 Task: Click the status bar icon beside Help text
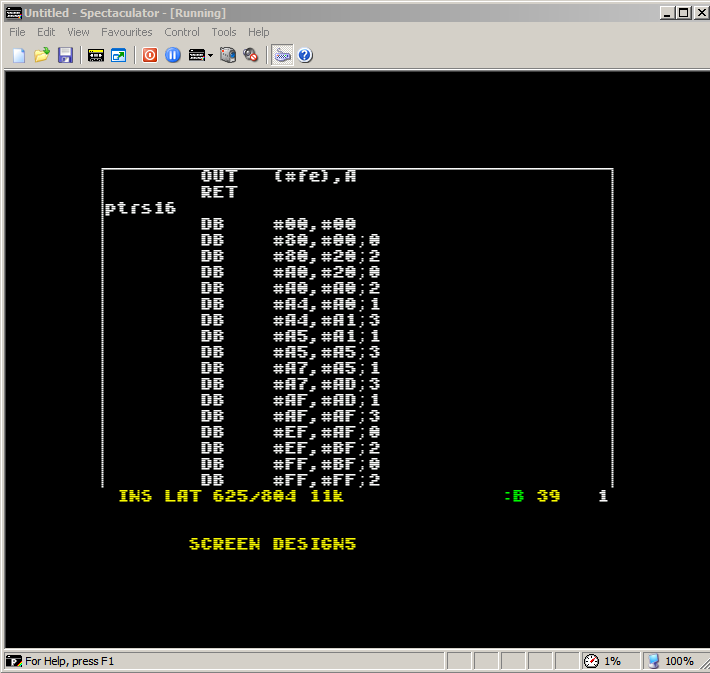(x=14, y=661)
